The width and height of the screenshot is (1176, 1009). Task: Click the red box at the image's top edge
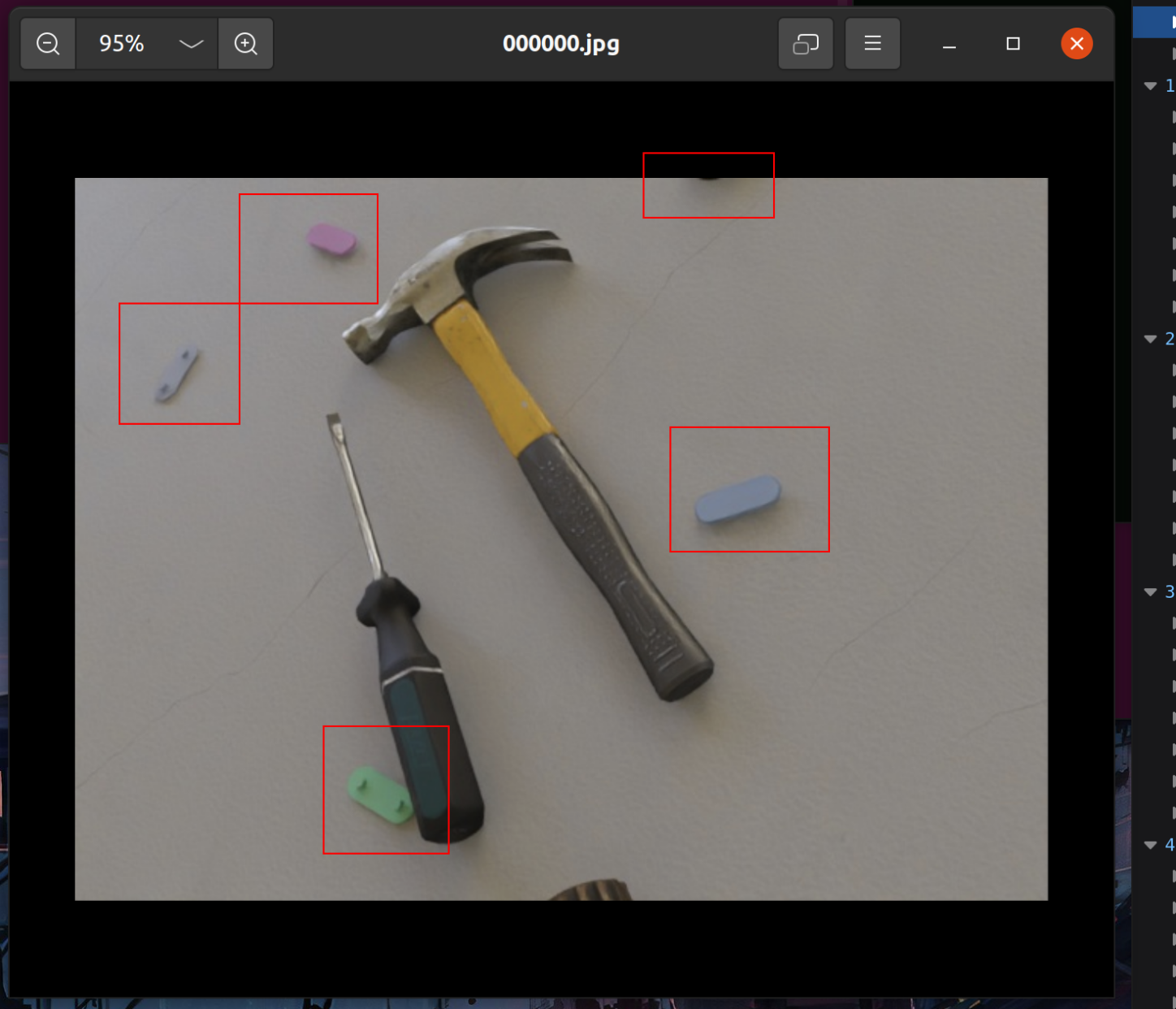pyautogui.click(x=708, y=185)
